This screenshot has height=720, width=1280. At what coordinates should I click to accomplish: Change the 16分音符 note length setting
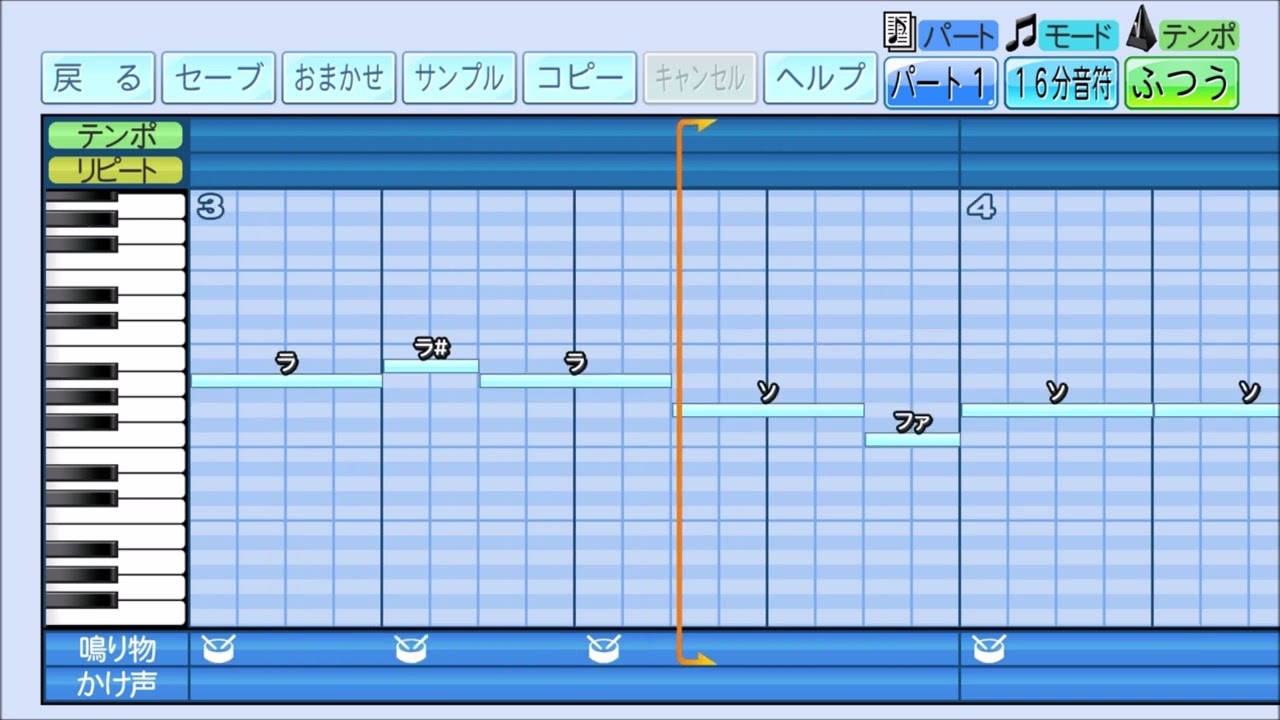point(1061,83)
